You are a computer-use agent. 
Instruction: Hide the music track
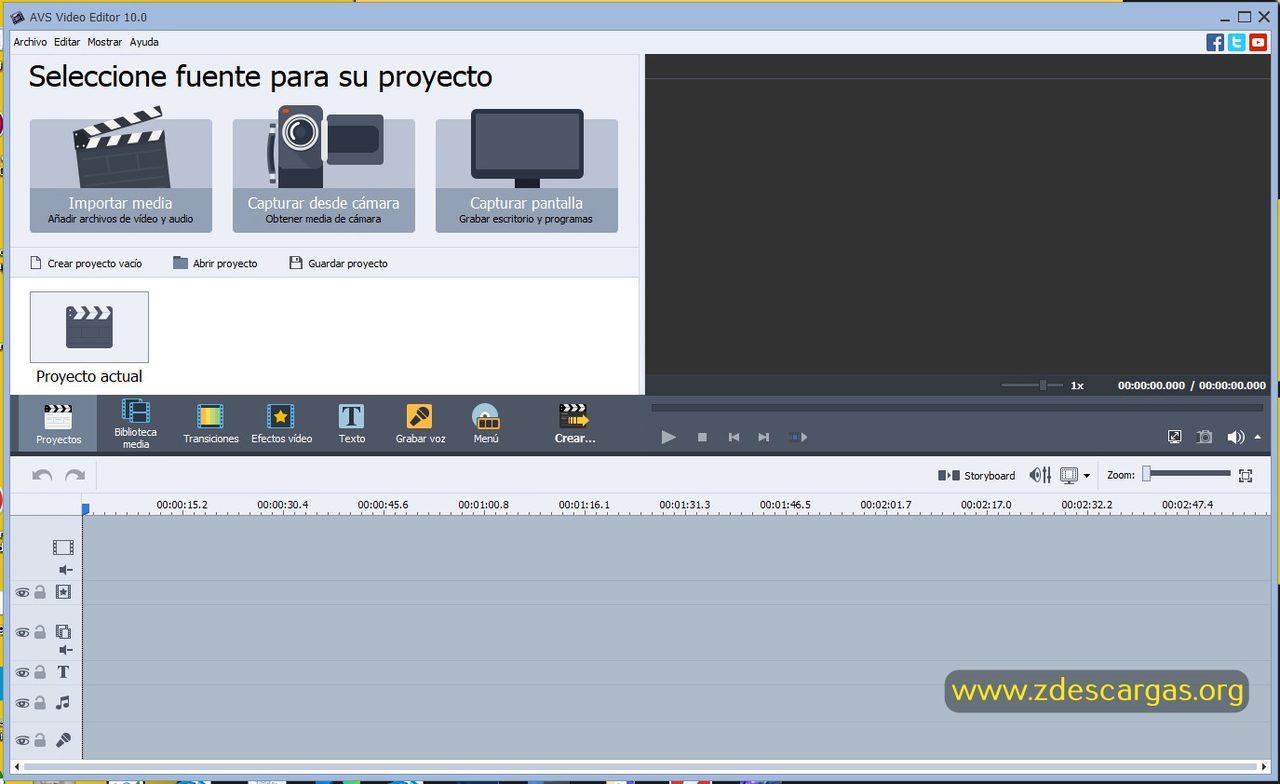pos(22,703)
